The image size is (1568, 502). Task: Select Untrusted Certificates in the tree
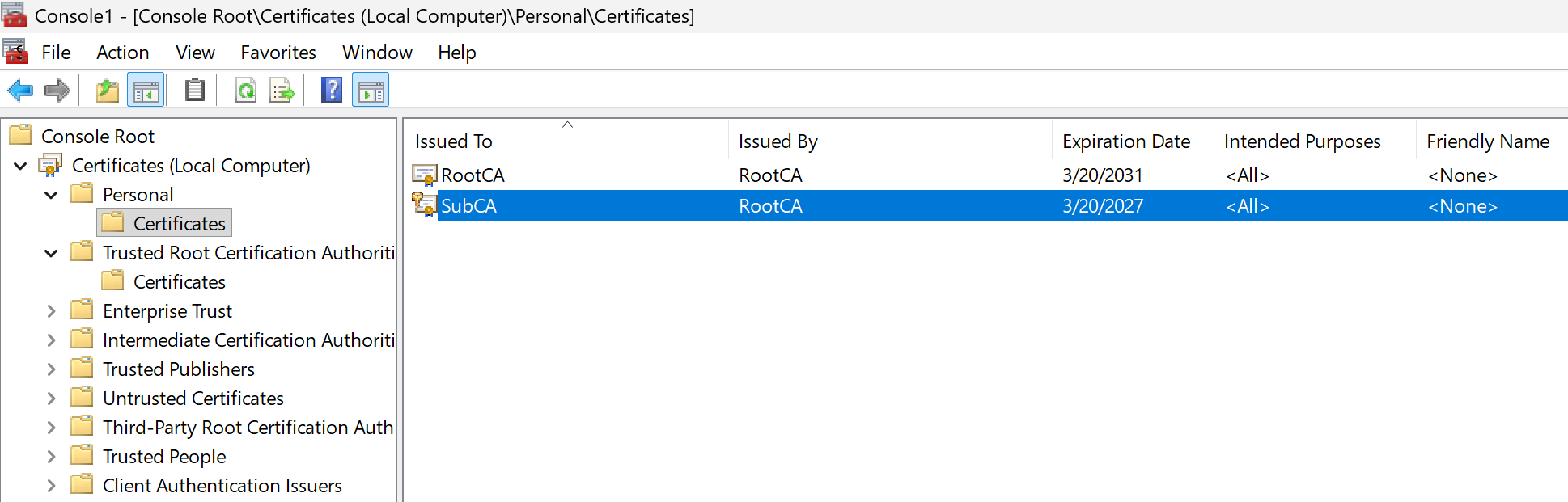[193, 399]
